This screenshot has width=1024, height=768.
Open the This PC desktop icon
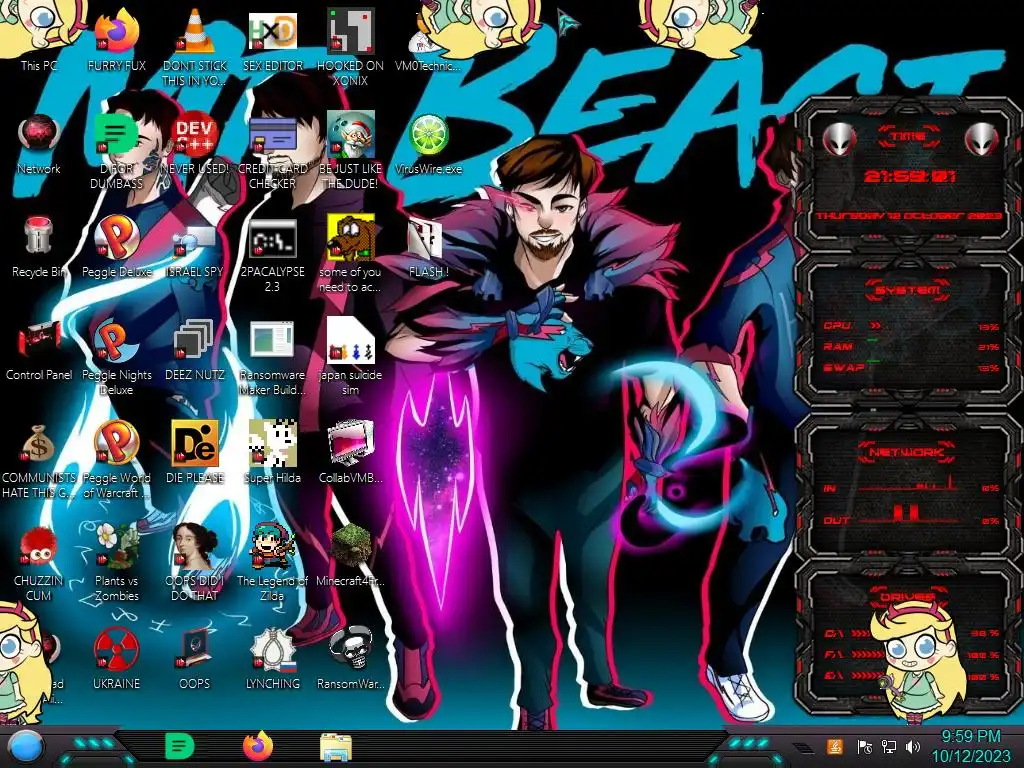39,36
